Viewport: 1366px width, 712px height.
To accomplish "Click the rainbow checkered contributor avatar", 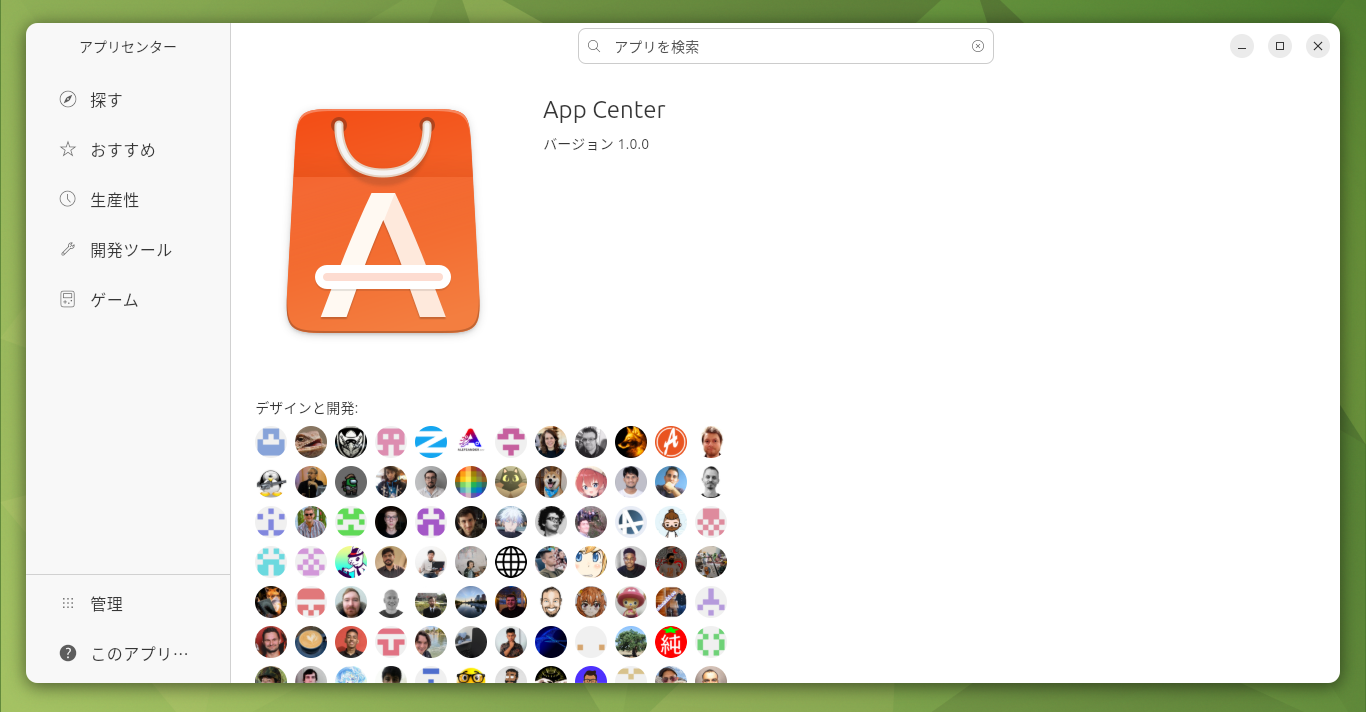I will pyautogui.click(x=471, y=482).
